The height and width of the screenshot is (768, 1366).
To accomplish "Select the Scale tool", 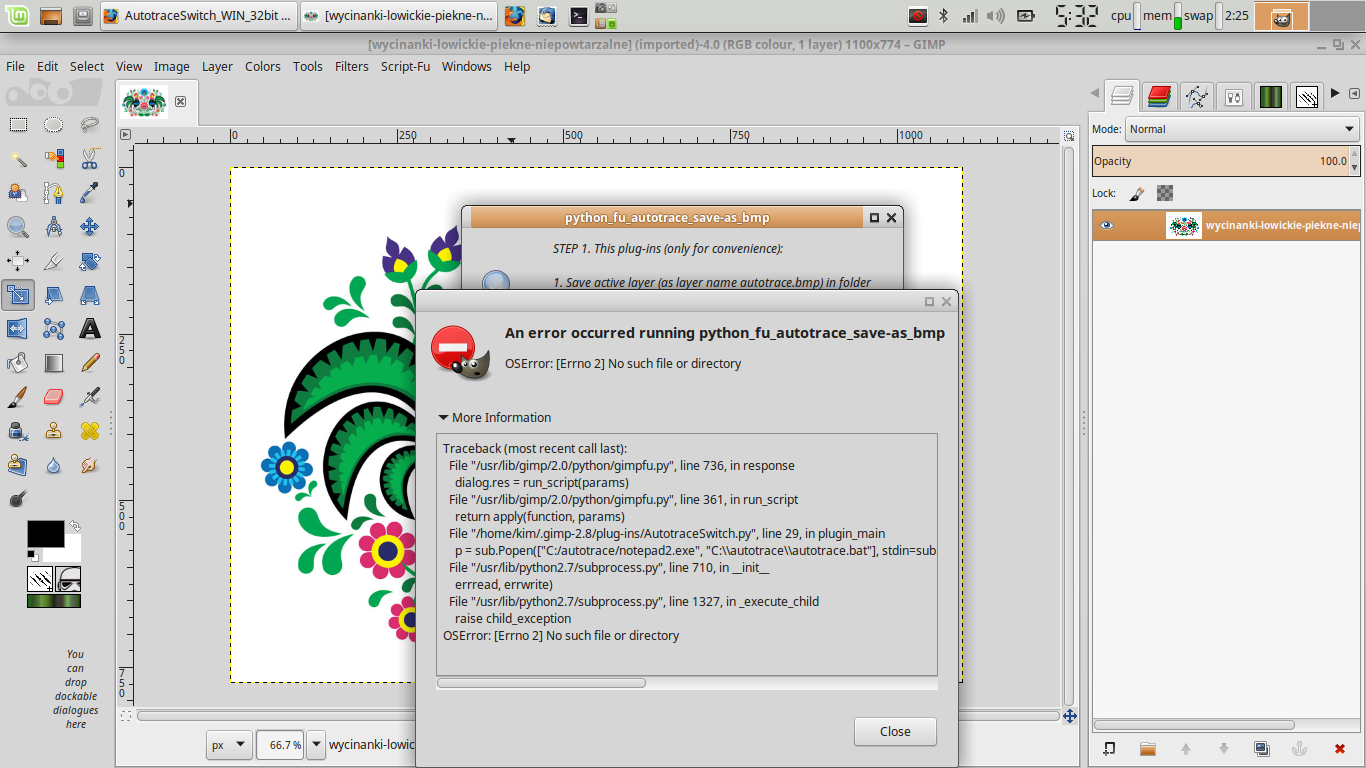I will [18, 295].
